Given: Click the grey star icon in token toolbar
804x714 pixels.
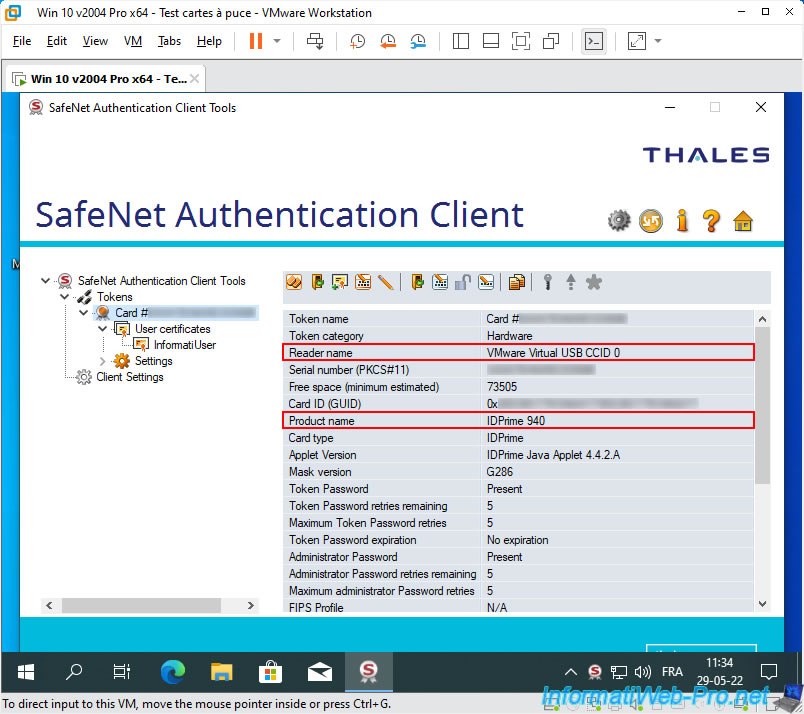Looking at the screenshot, I should (x=594, y=282).
